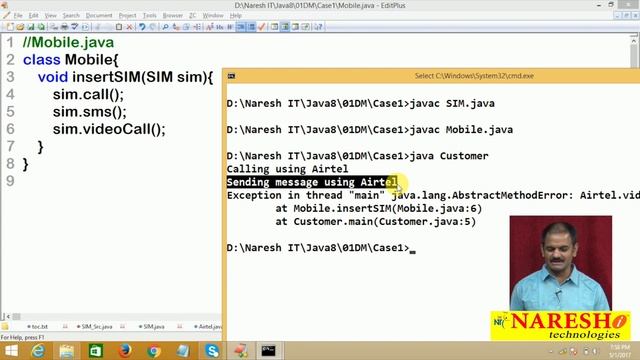
Task: Click the Redo arrow icon
Action: pyautogui.click(x=152, y=27)
